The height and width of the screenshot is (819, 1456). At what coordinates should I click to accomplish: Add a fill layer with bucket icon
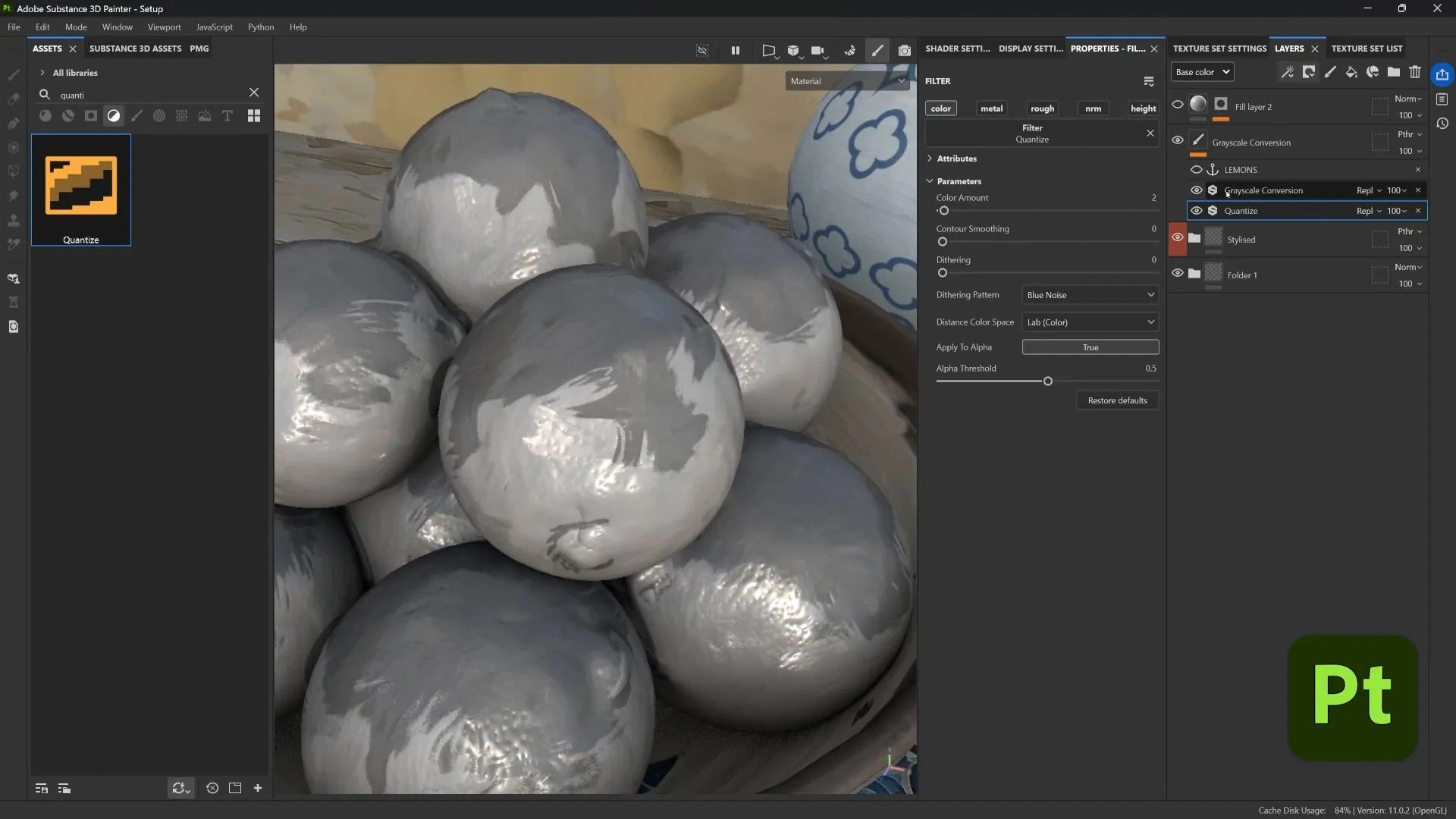(1351, 72)
